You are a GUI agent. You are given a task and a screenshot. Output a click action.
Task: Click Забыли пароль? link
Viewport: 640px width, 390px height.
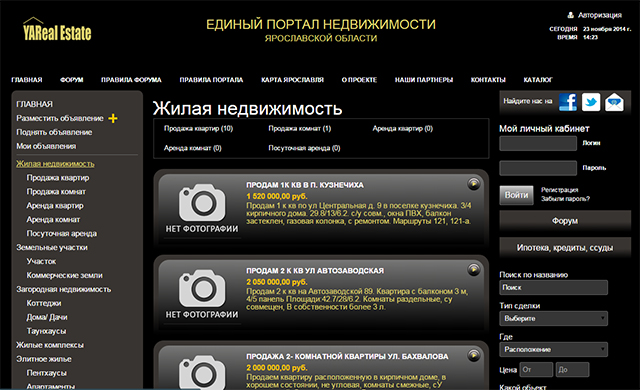[565, 199]
